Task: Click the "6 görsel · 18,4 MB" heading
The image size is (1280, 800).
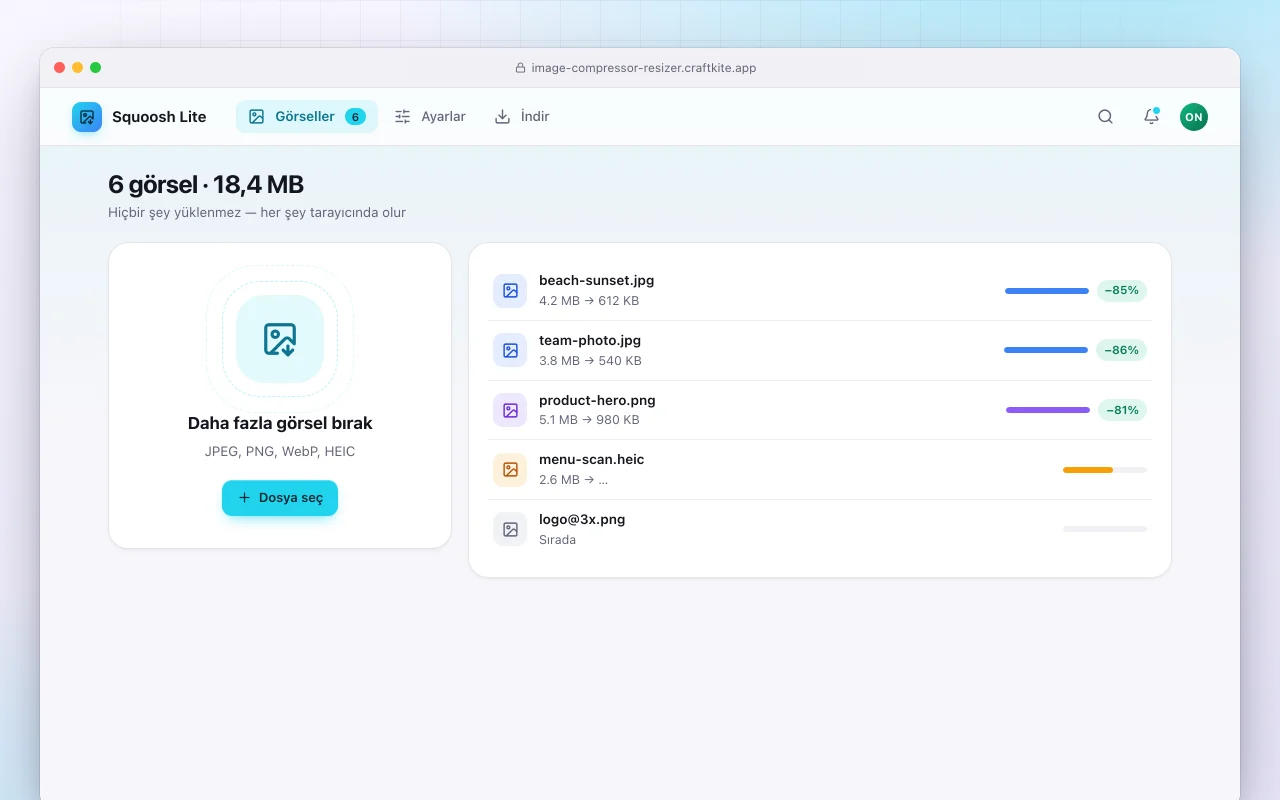Action: click(x=206, y=185)
